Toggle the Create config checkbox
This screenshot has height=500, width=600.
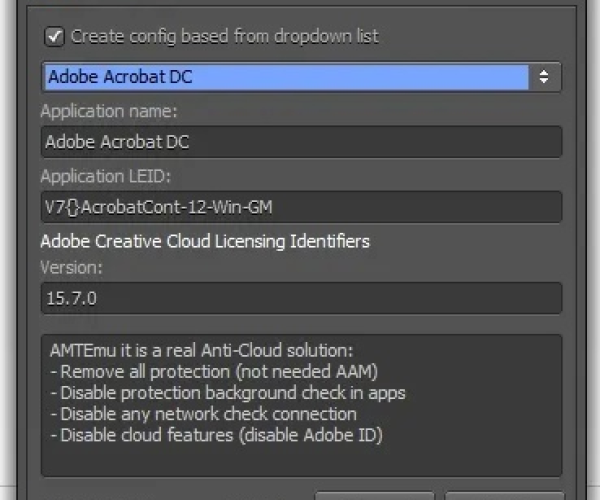coord(54,36)
